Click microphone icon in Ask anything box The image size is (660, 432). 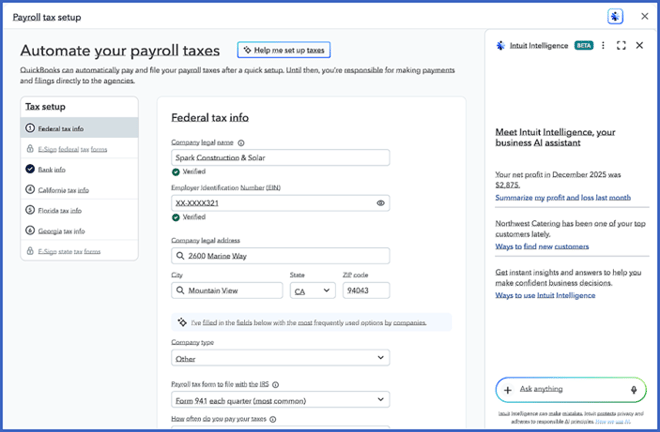click(633, 390)
